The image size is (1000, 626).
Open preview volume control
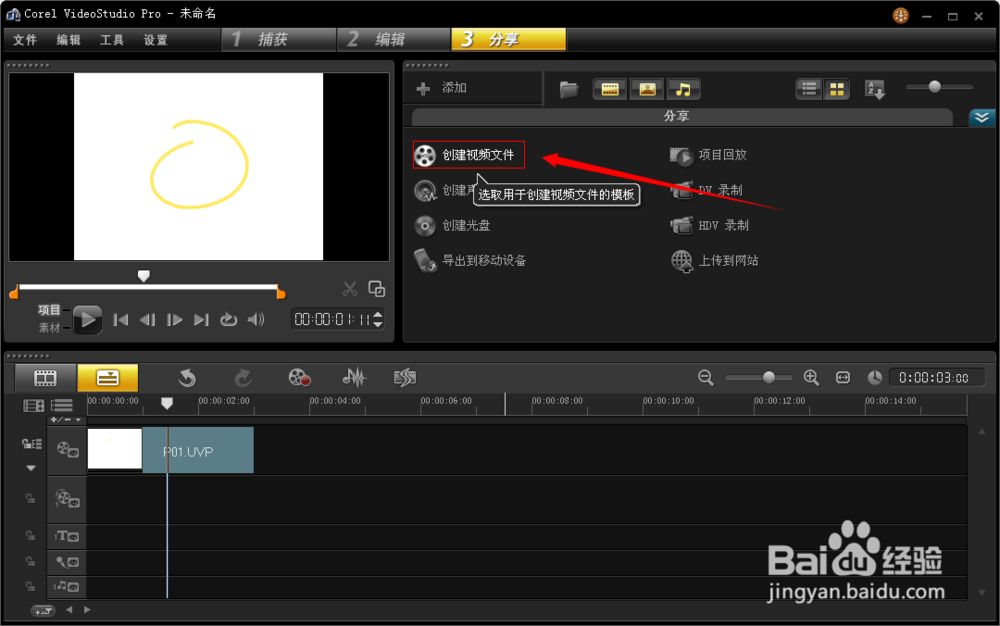point(256,319)
